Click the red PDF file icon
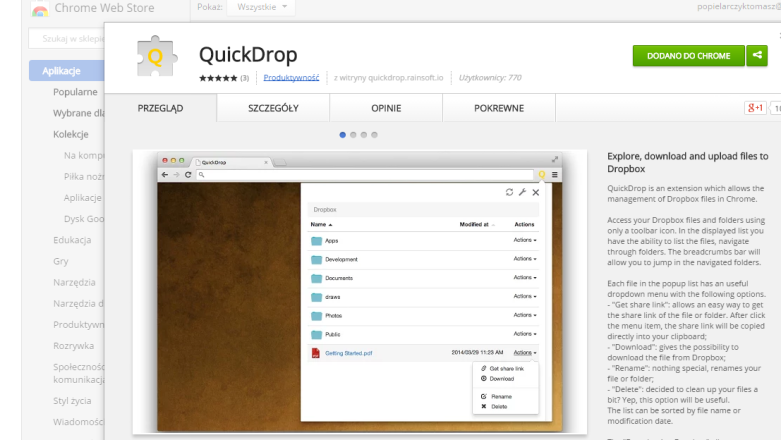Image resolution: width=781 pixels, height=440 pixels. point(315,353)
